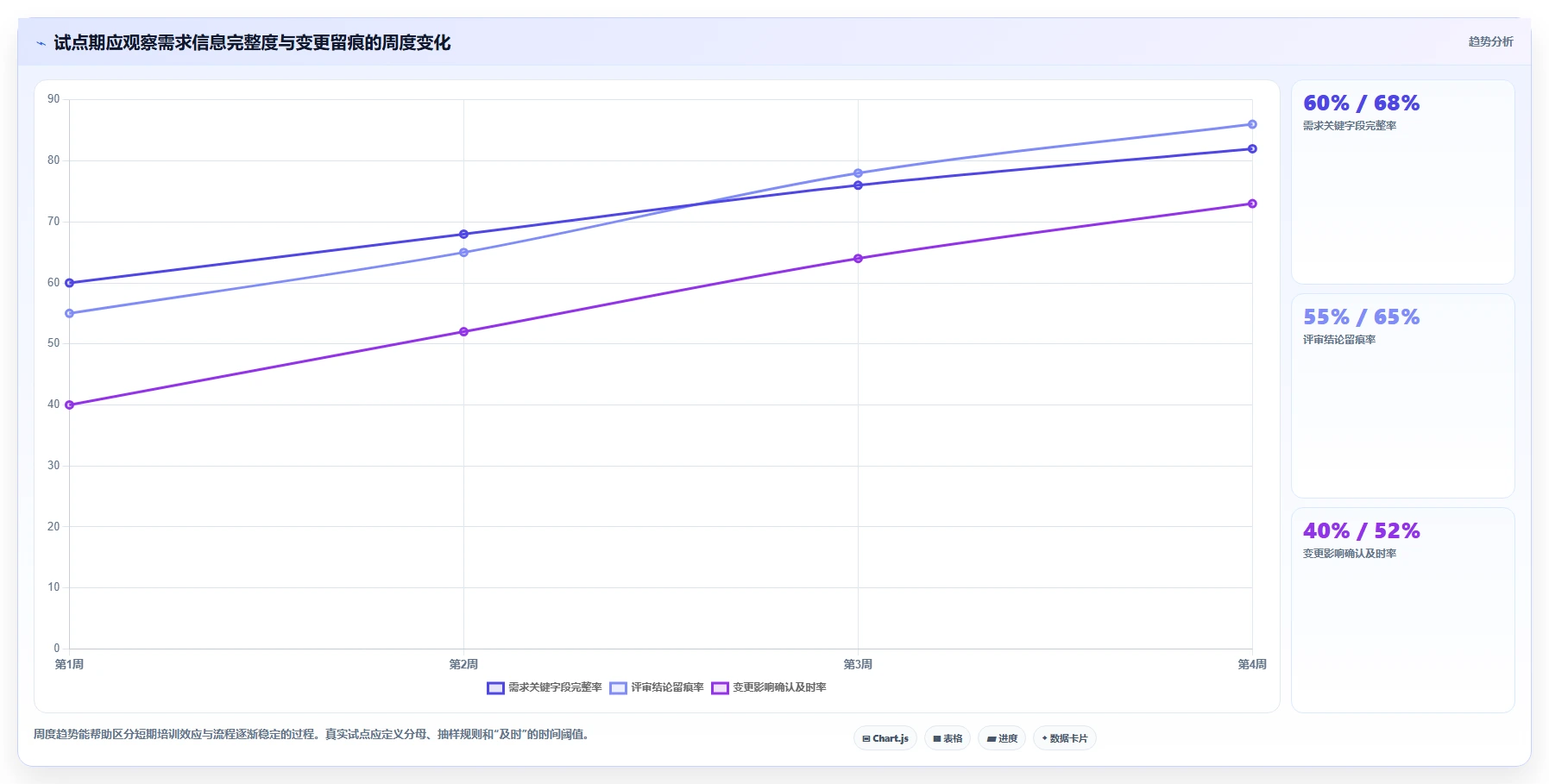Open the 55% / 65% stat card
Viewport: 1549px width, 784px height.
(1403, 396)
